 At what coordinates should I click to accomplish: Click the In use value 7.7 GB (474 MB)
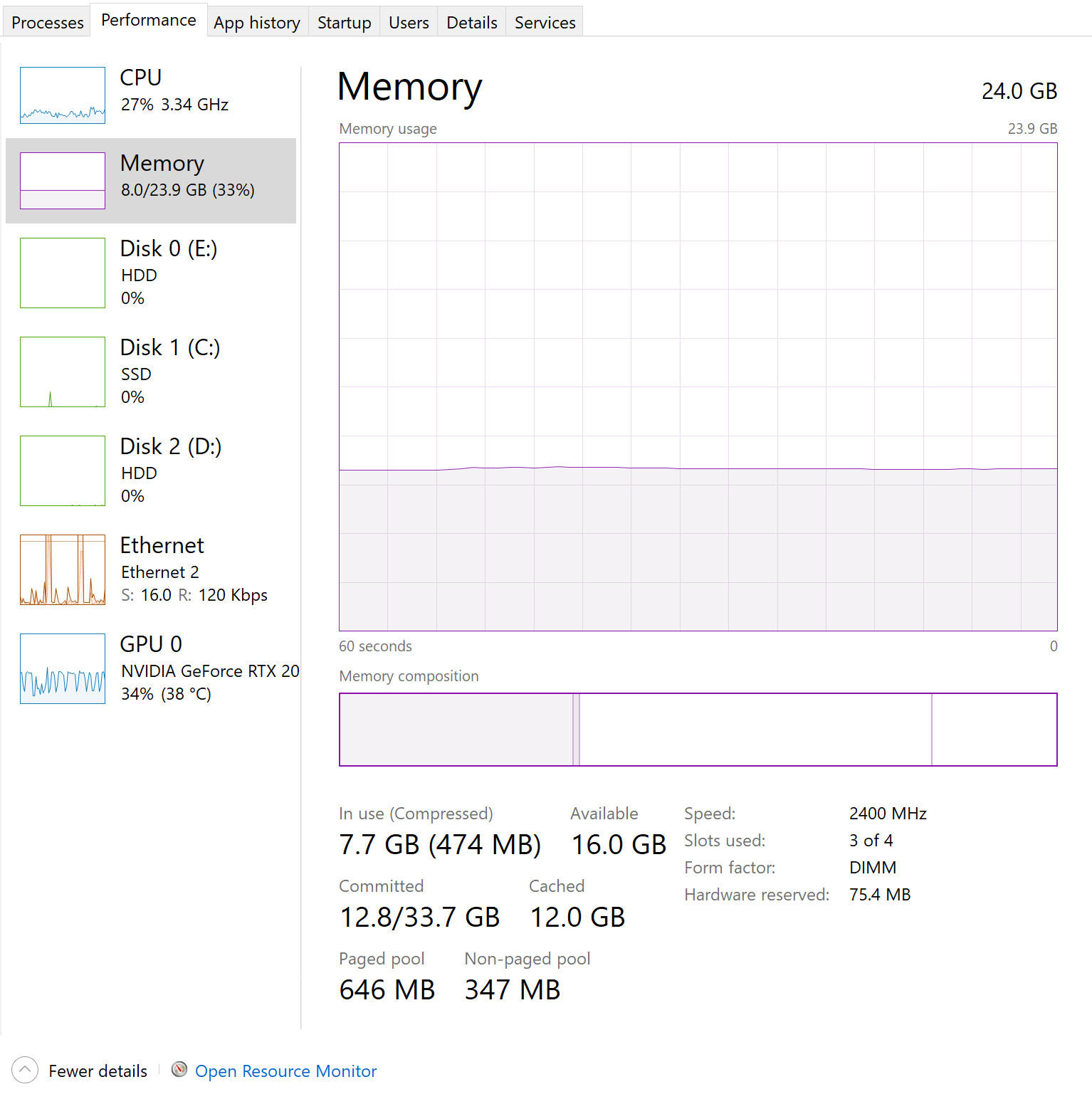point(440,845)
